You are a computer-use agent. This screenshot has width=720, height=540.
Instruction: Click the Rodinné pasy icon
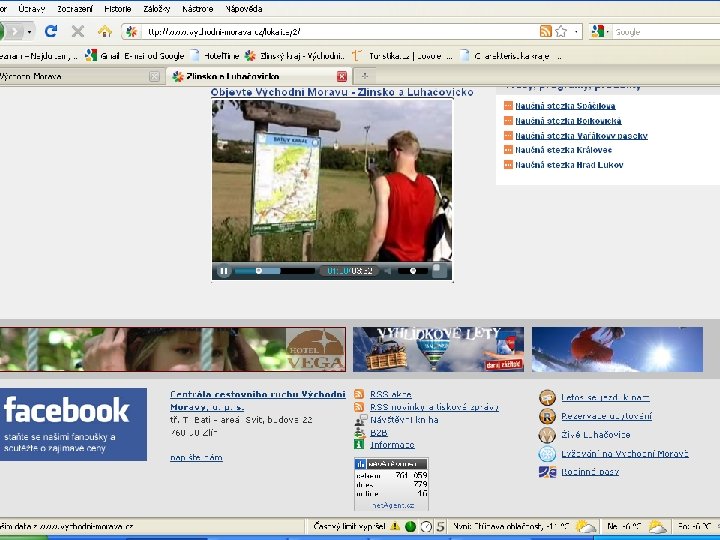tap(547, 472)
